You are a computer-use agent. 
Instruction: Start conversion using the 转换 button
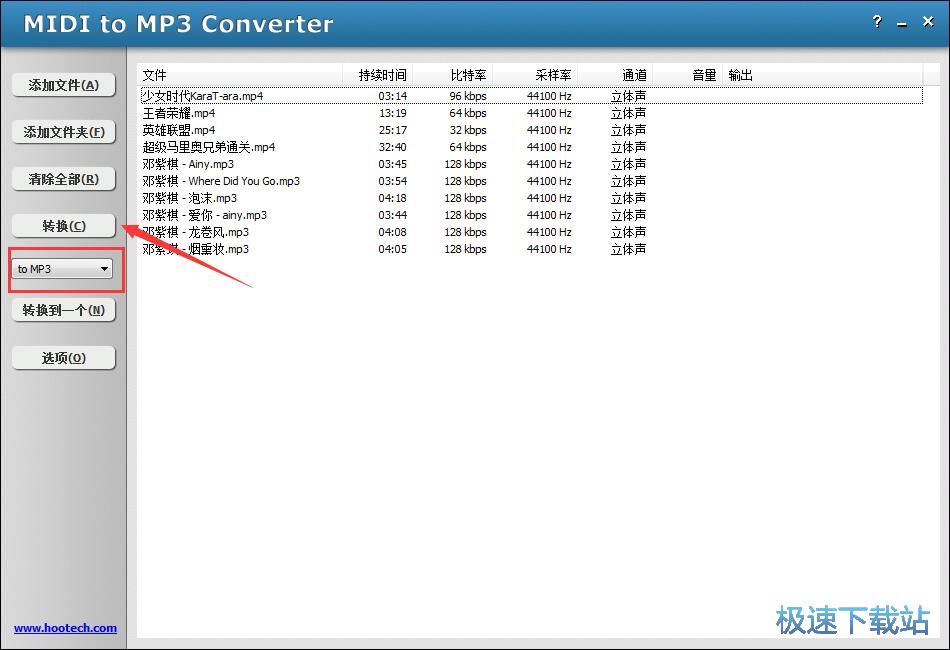point(63,225)
